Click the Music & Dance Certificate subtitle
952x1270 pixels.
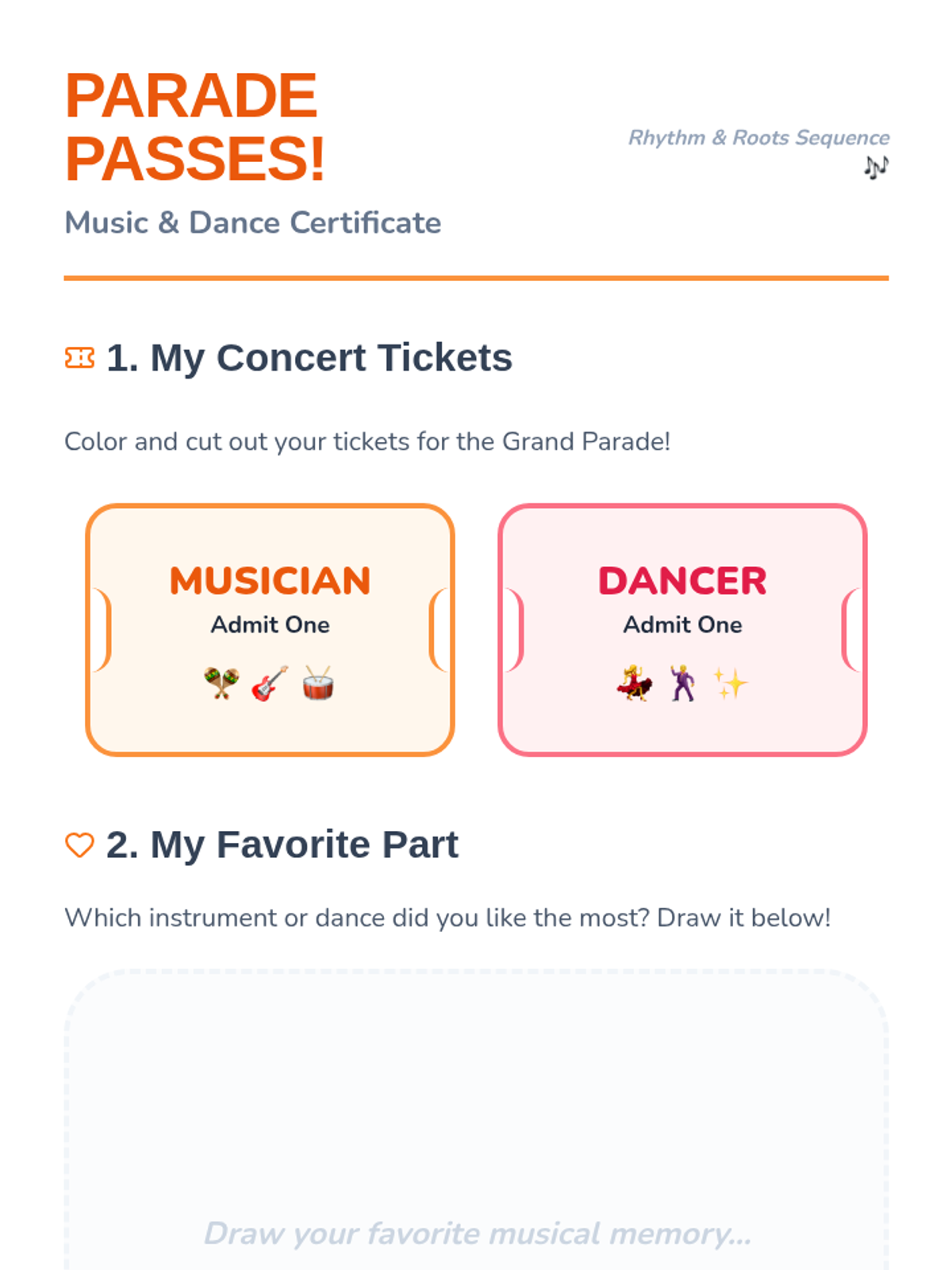[252, 223]
